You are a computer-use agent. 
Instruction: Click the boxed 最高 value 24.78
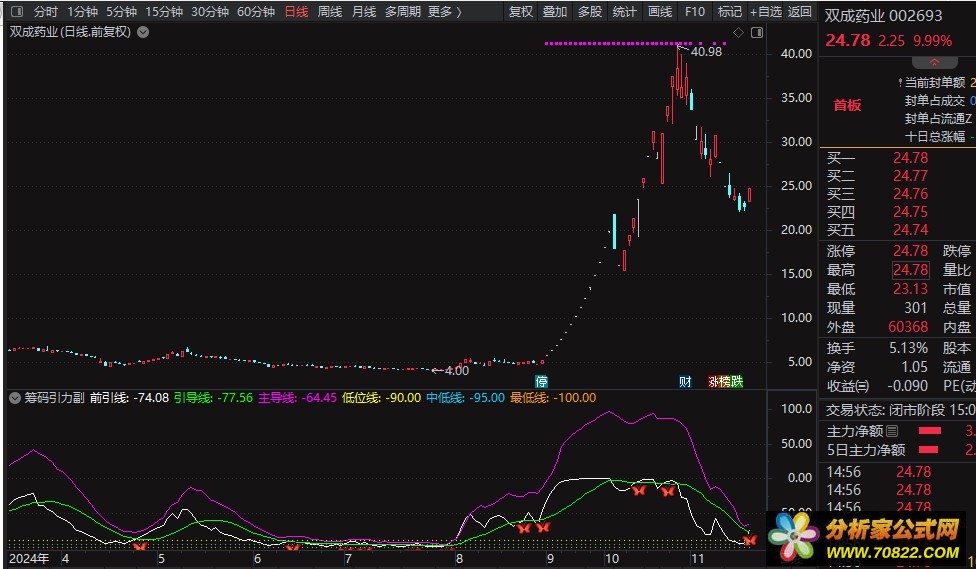(911, 270)
